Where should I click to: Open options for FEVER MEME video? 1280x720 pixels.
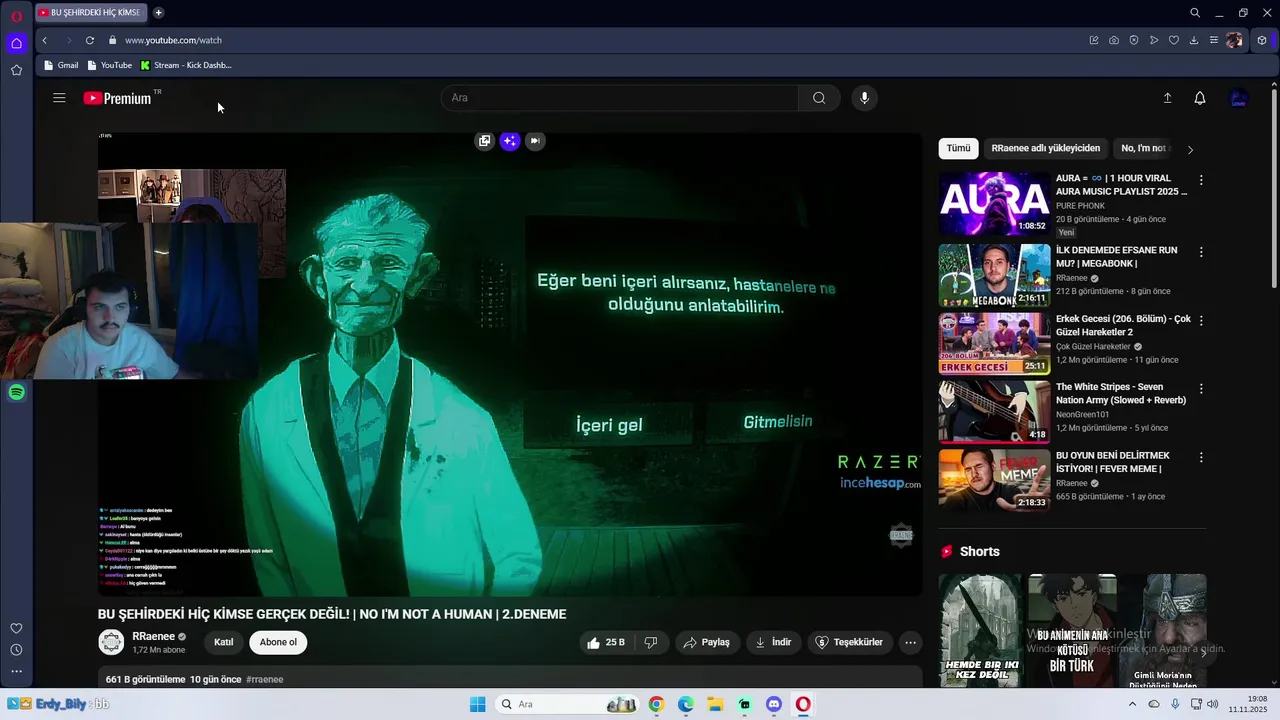point(1201,457)
